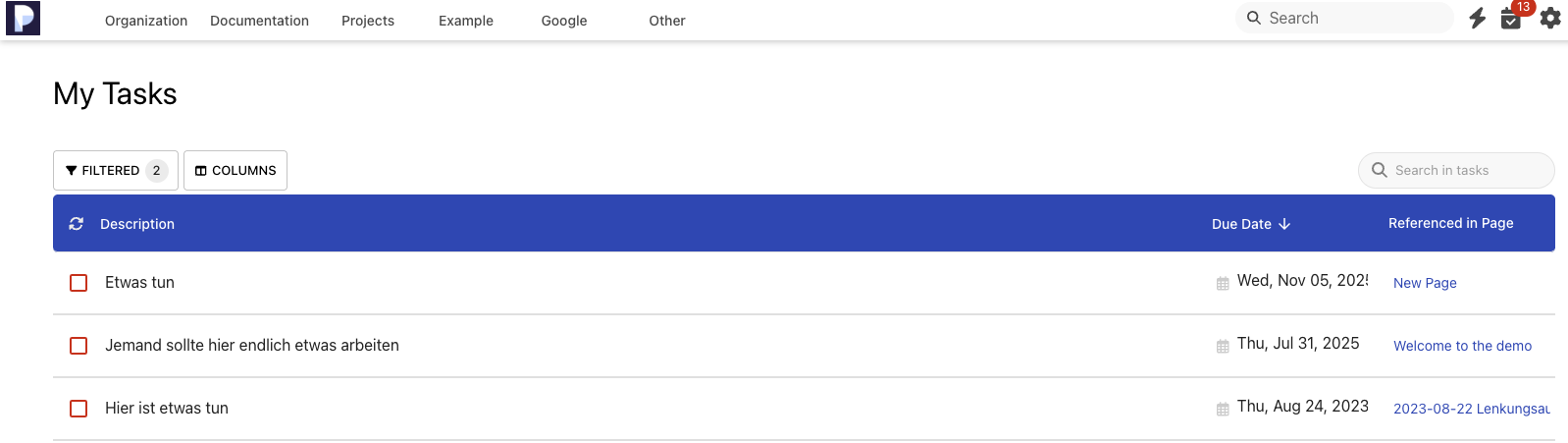Click the app logo in the top-left
1568x443 pixels.
tap(23, 19)
